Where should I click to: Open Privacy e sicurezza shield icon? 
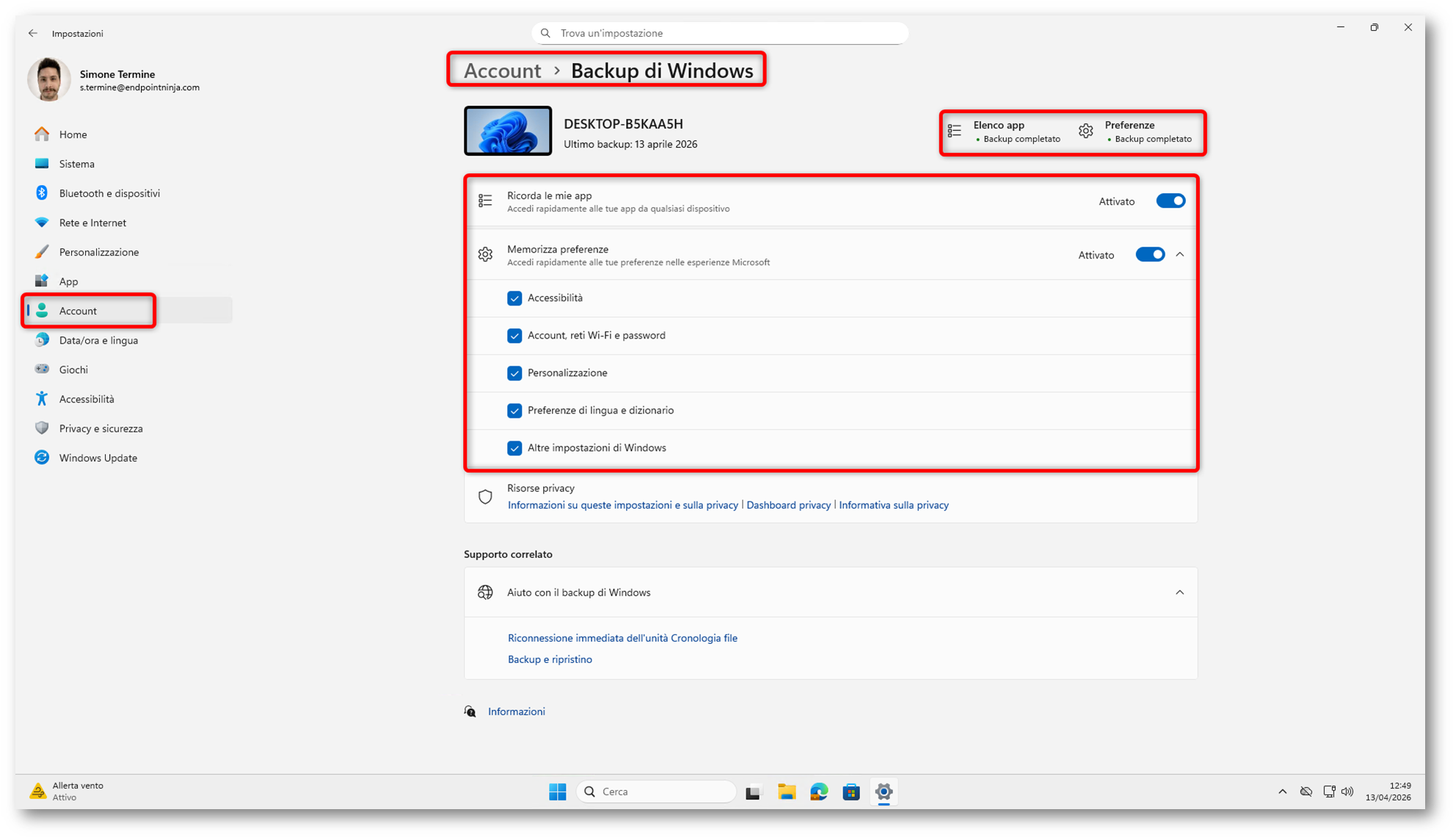coord(42,428)
